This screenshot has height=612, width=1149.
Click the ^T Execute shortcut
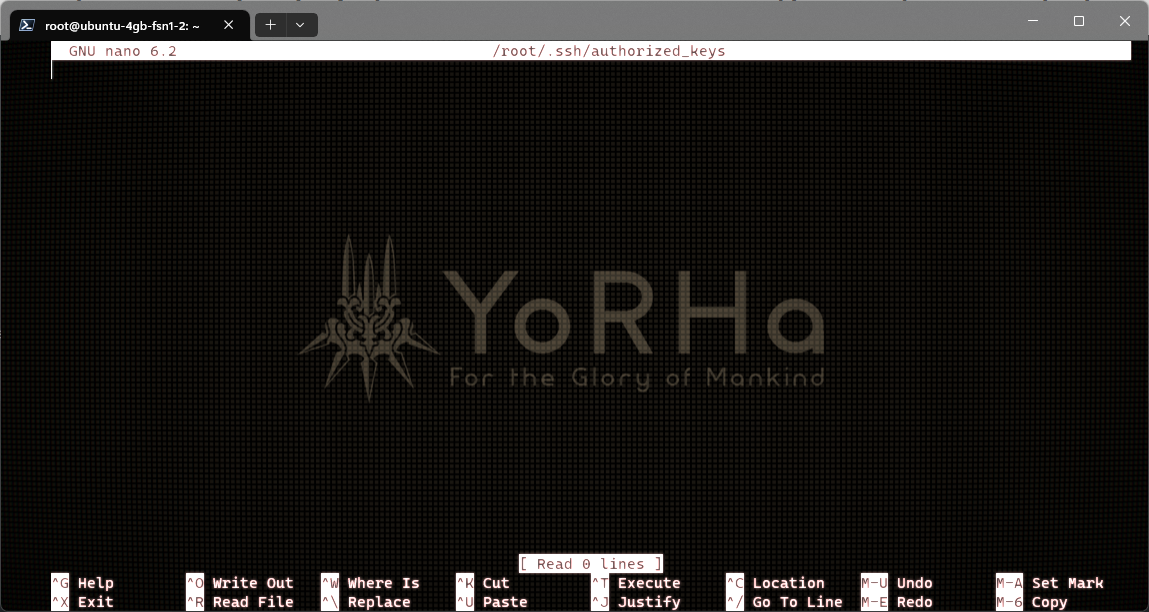(x=636, y=583)
